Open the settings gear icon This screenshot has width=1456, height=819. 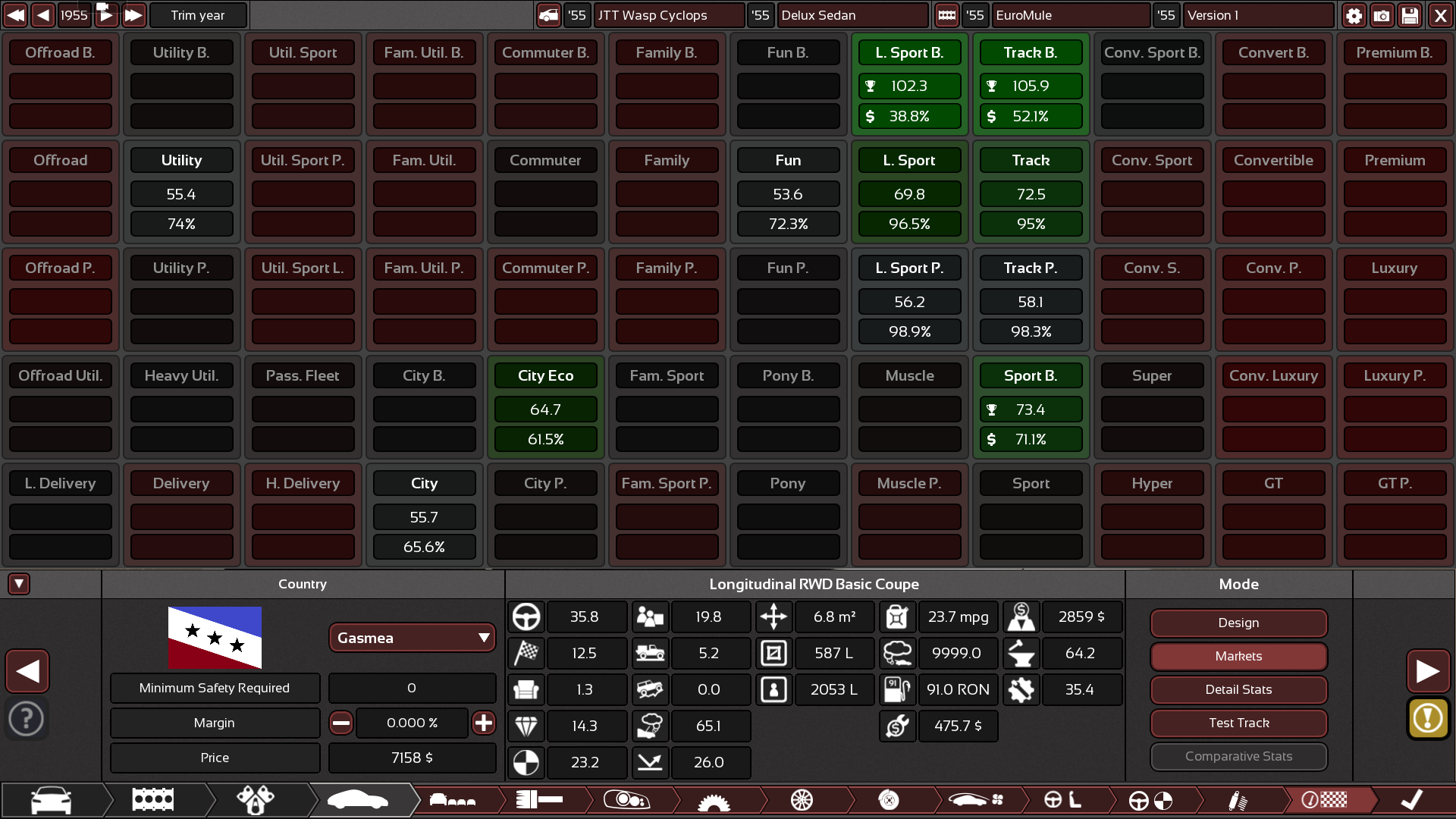click(x=1354, y=15)
